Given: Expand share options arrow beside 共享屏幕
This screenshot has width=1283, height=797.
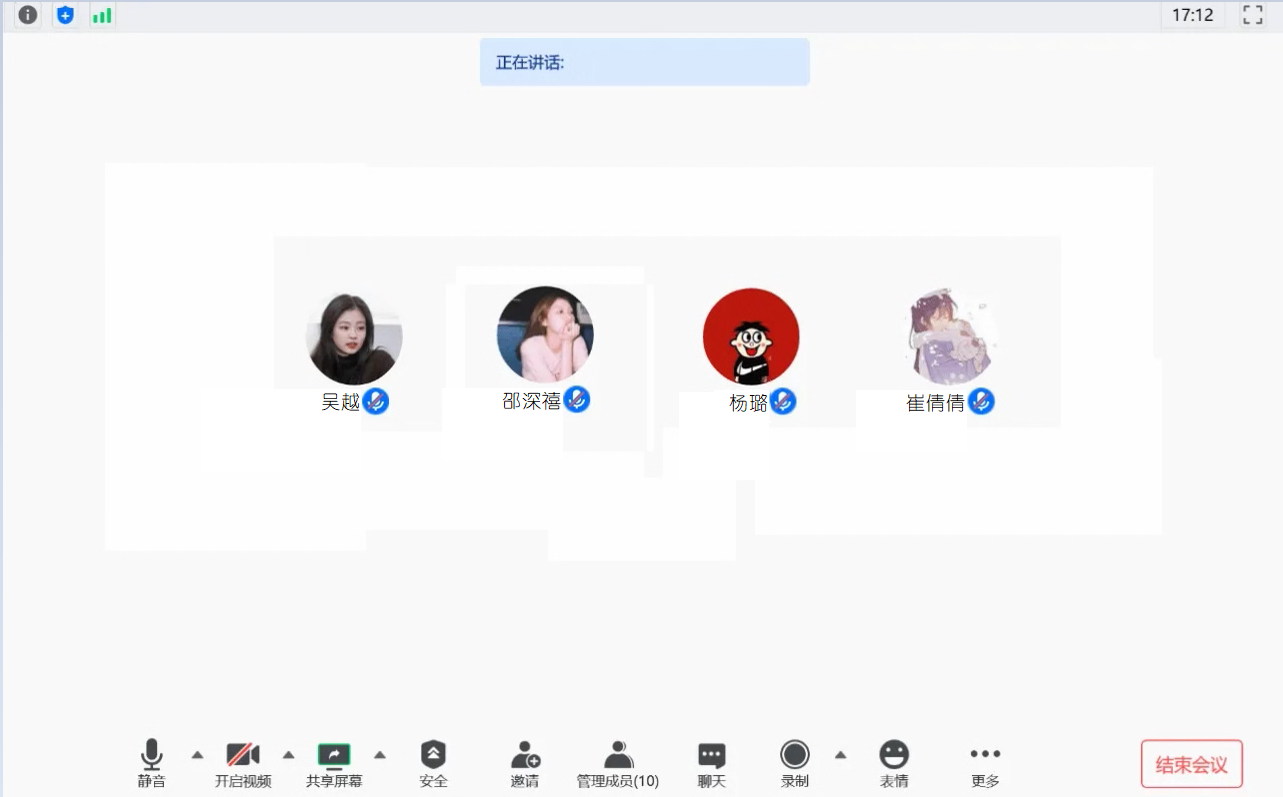Looking at the screenshot, I should (x=380, y=755).
